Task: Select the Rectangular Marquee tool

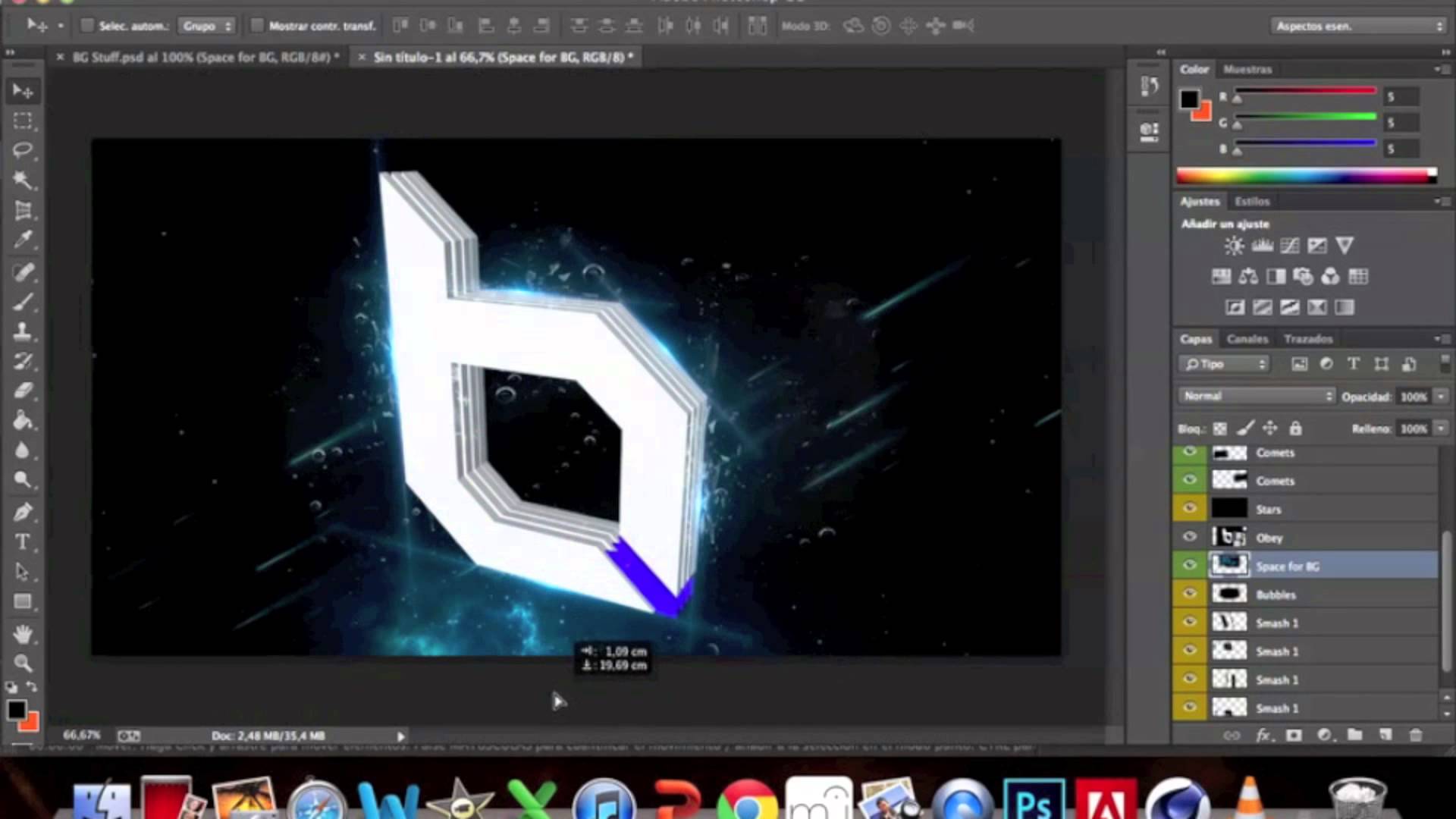Action: [23, 121]
